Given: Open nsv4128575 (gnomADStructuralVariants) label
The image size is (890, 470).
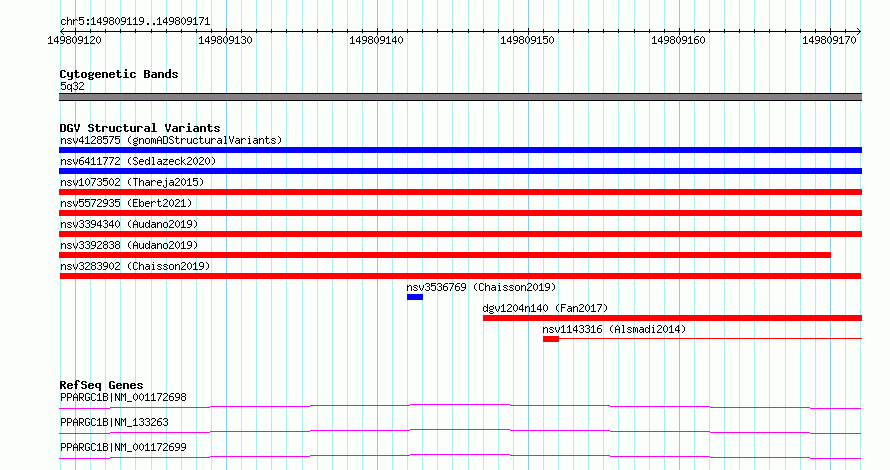Looking at the screenshot, I should pyautogui.click(x=171, y=140).
